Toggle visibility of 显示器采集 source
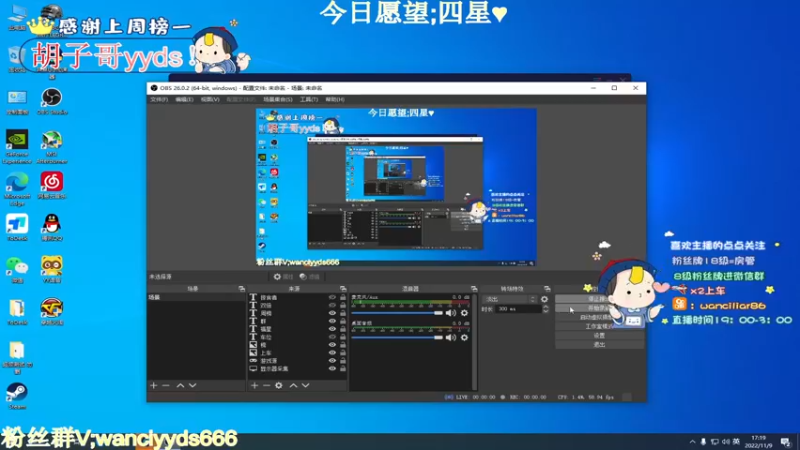The height and width of the screenshot is (450, 800). 332,368
